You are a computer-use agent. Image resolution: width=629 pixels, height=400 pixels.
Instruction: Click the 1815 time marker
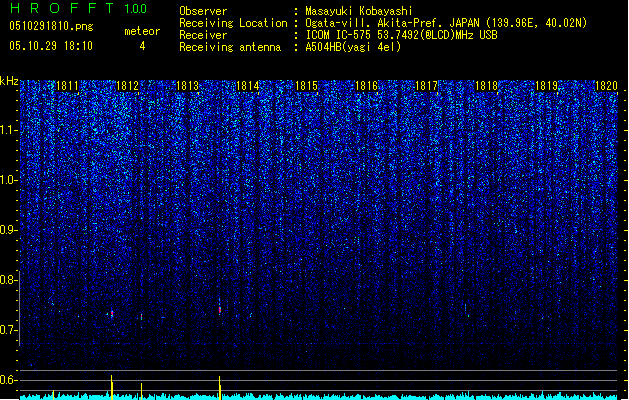tap(306, 86)
